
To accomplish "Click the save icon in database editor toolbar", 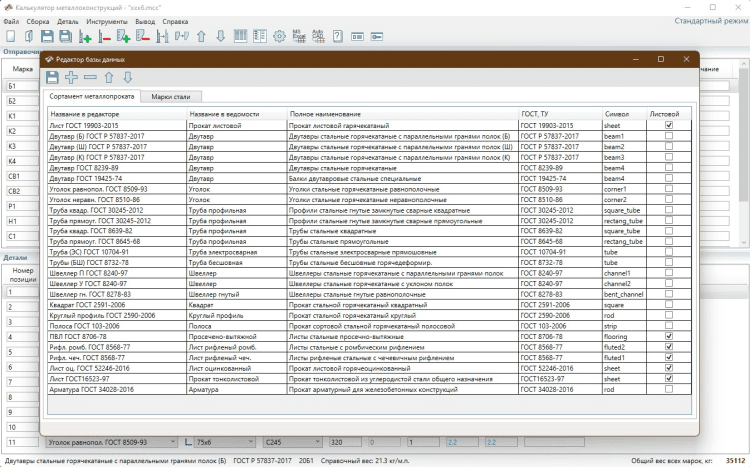I will click(x=52, y=77).
